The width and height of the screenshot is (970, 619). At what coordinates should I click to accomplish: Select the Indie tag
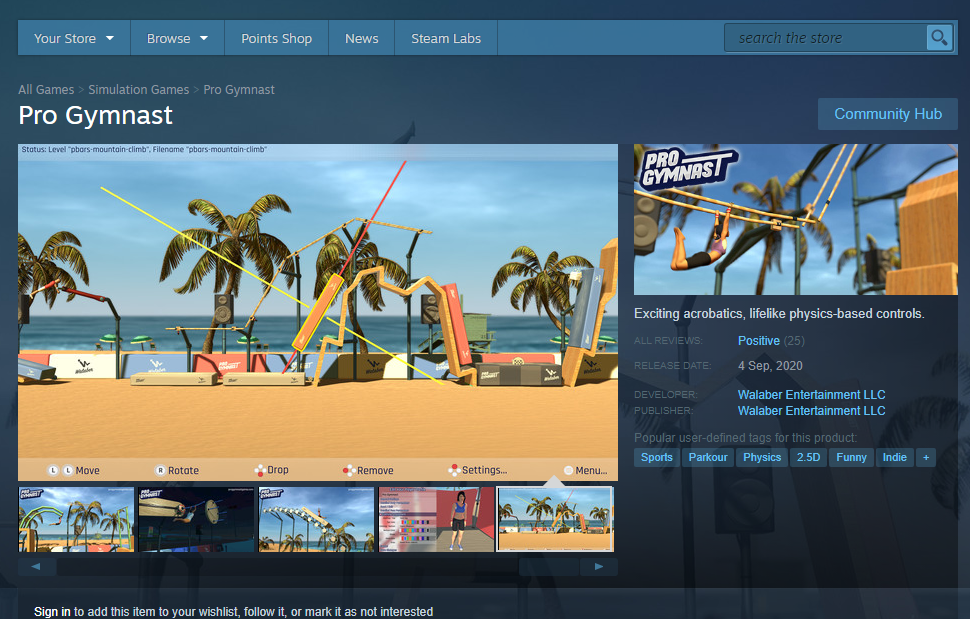coord(895,458)
